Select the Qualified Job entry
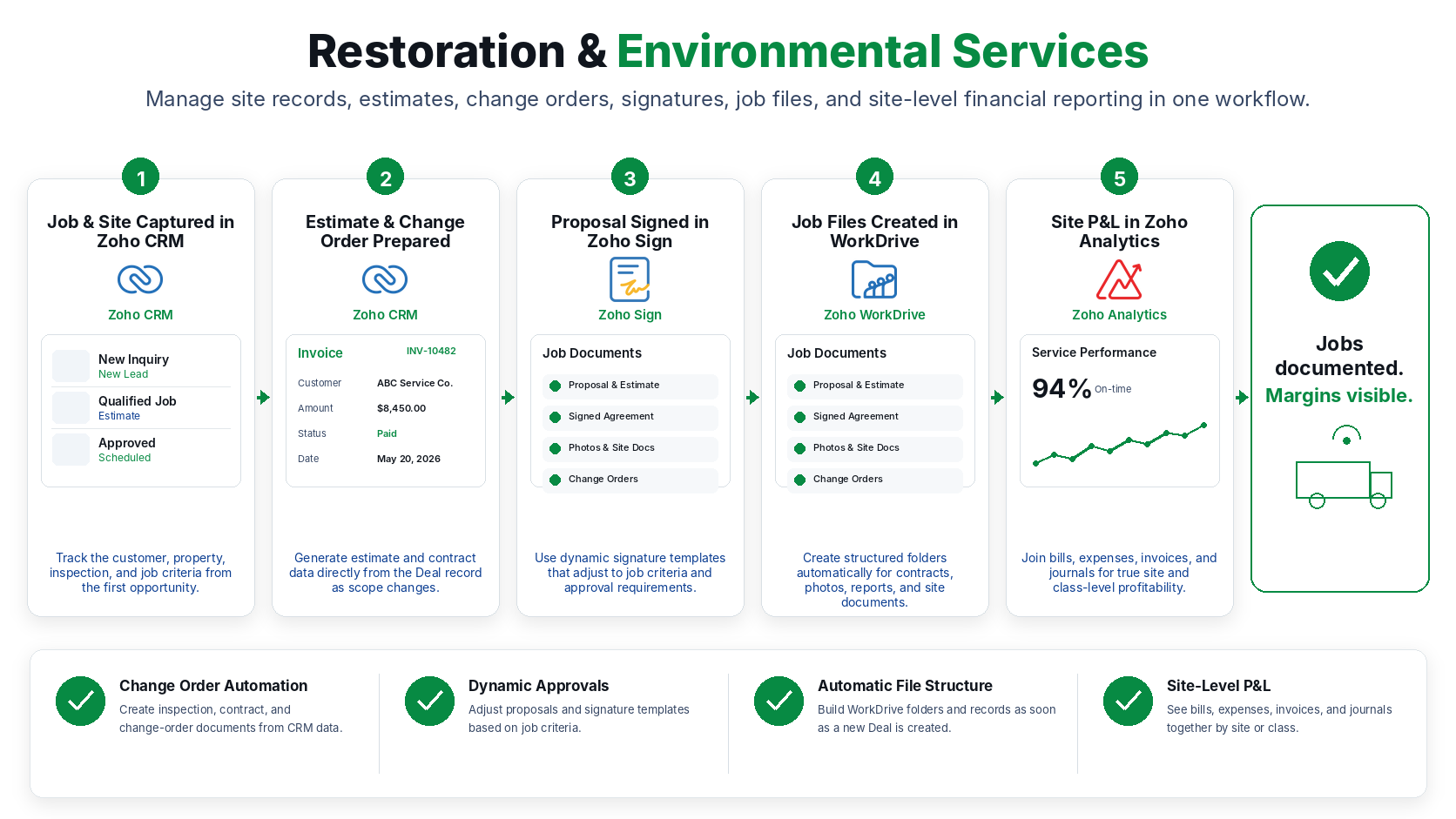 [141, 407]
